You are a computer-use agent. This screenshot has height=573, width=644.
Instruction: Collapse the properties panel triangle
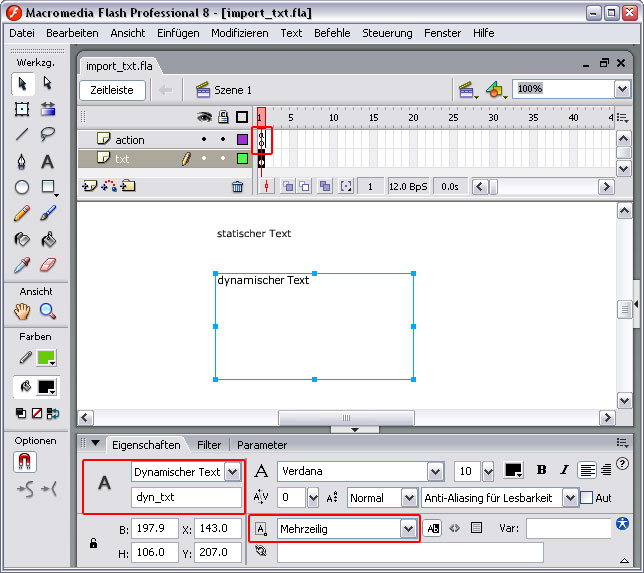point(95,443)
